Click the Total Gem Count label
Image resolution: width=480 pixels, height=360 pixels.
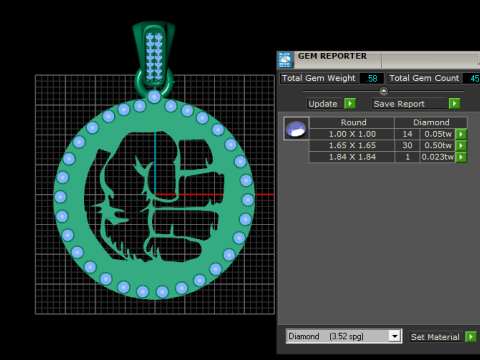pos(424,78)
